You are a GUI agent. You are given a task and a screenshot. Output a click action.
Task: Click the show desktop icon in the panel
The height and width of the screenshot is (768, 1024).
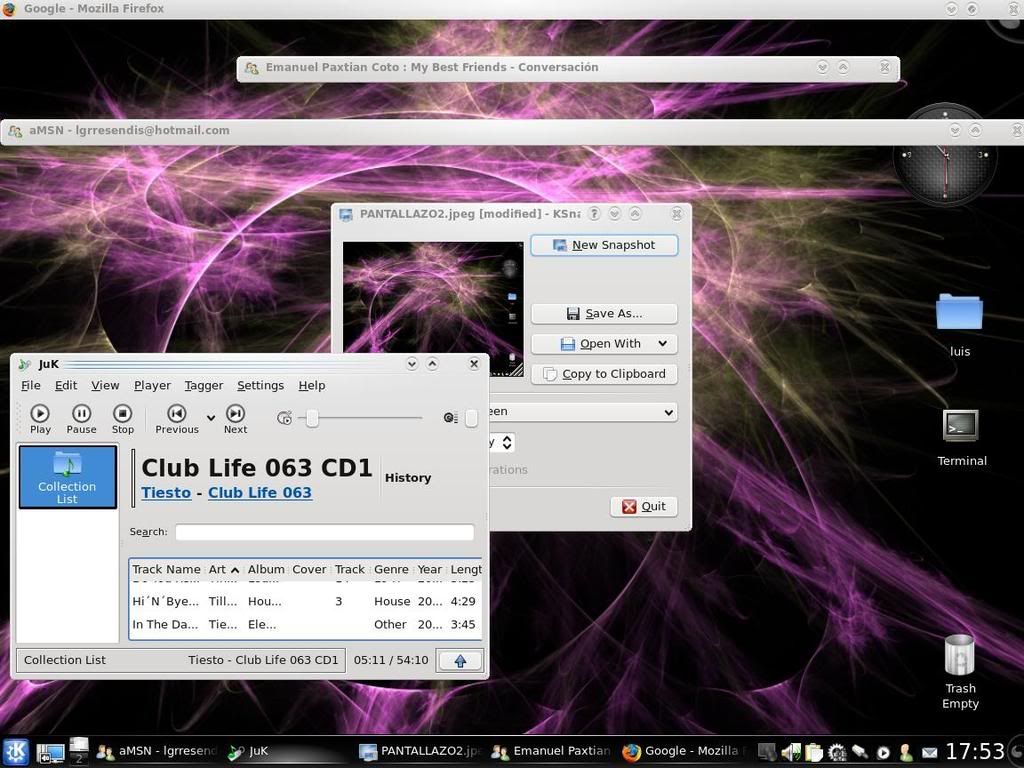coord(50,754)
